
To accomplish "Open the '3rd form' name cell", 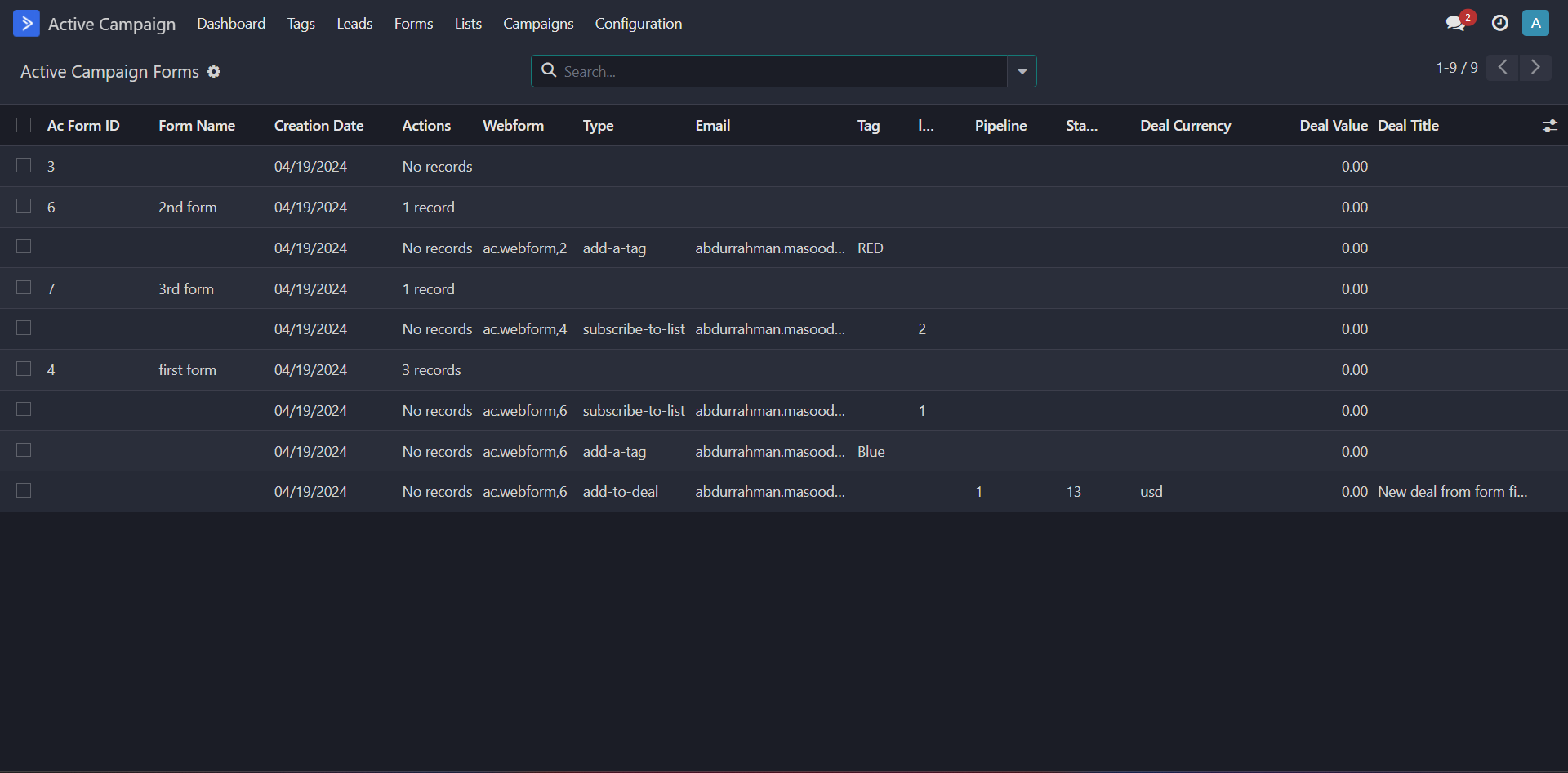I will coord(186,289).
